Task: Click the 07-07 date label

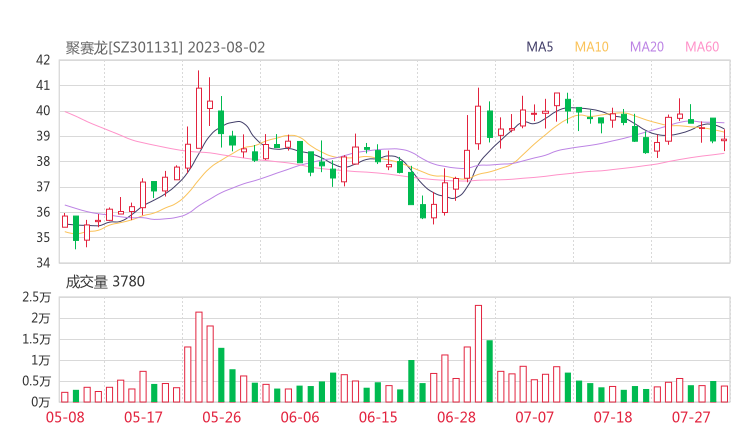Action: [534, 417]
